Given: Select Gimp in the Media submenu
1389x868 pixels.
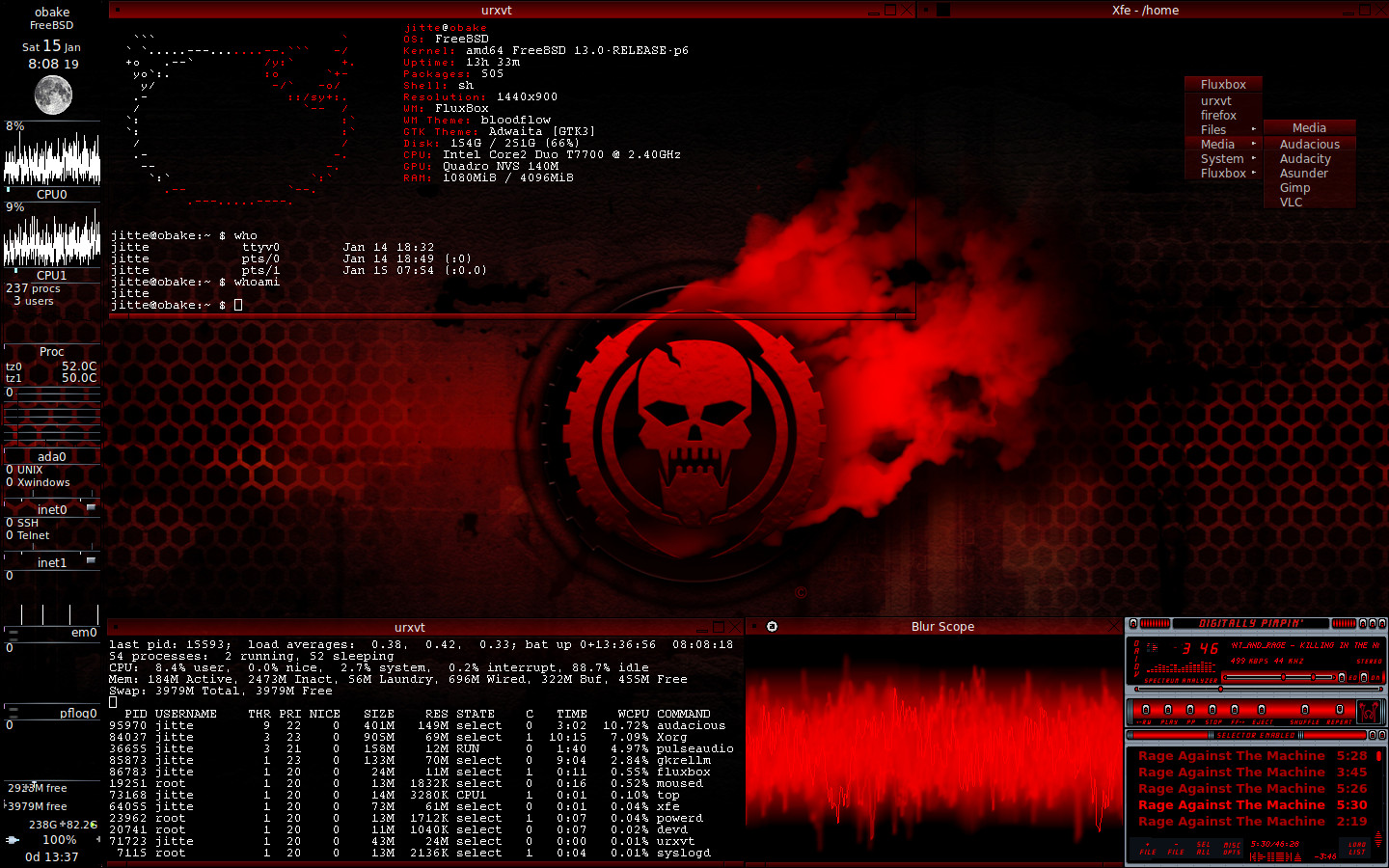Looking at the screenshot, I should point(1310,187).
